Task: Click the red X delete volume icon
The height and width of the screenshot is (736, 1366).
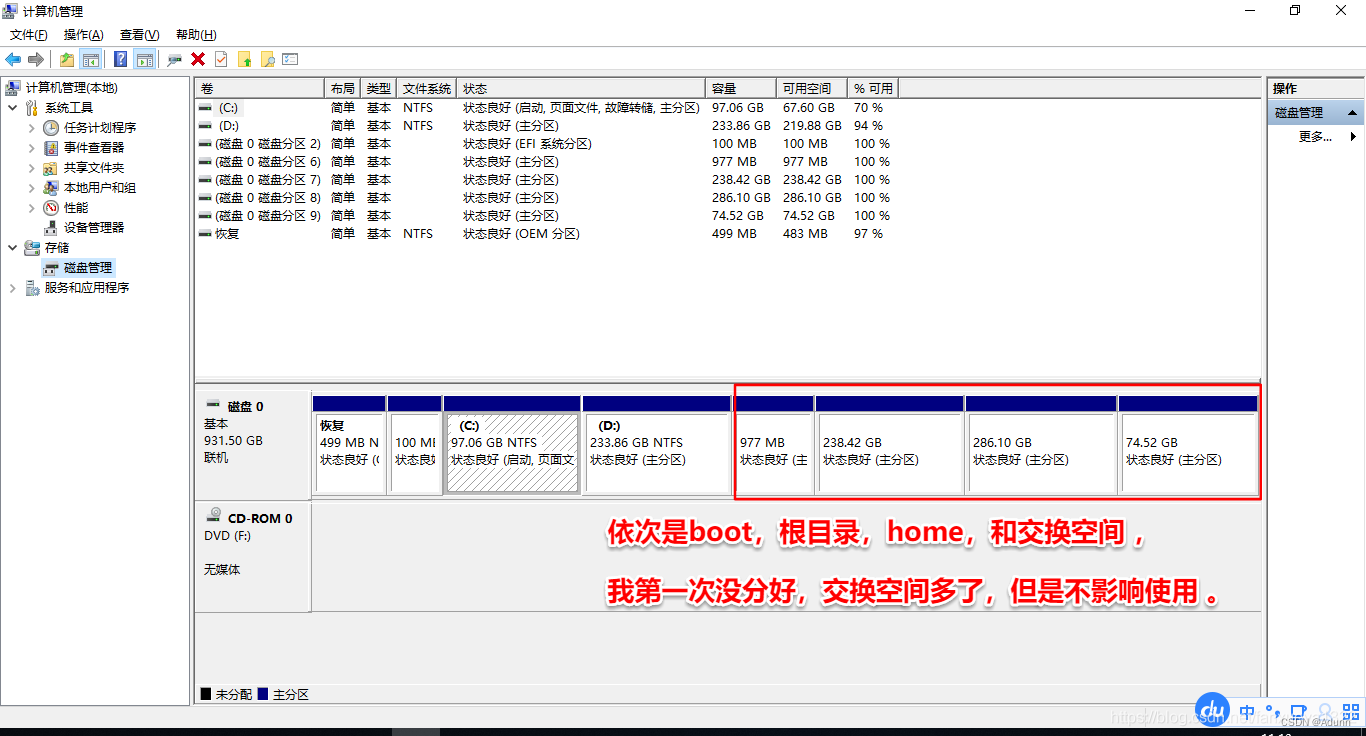Action: (198, 59)
